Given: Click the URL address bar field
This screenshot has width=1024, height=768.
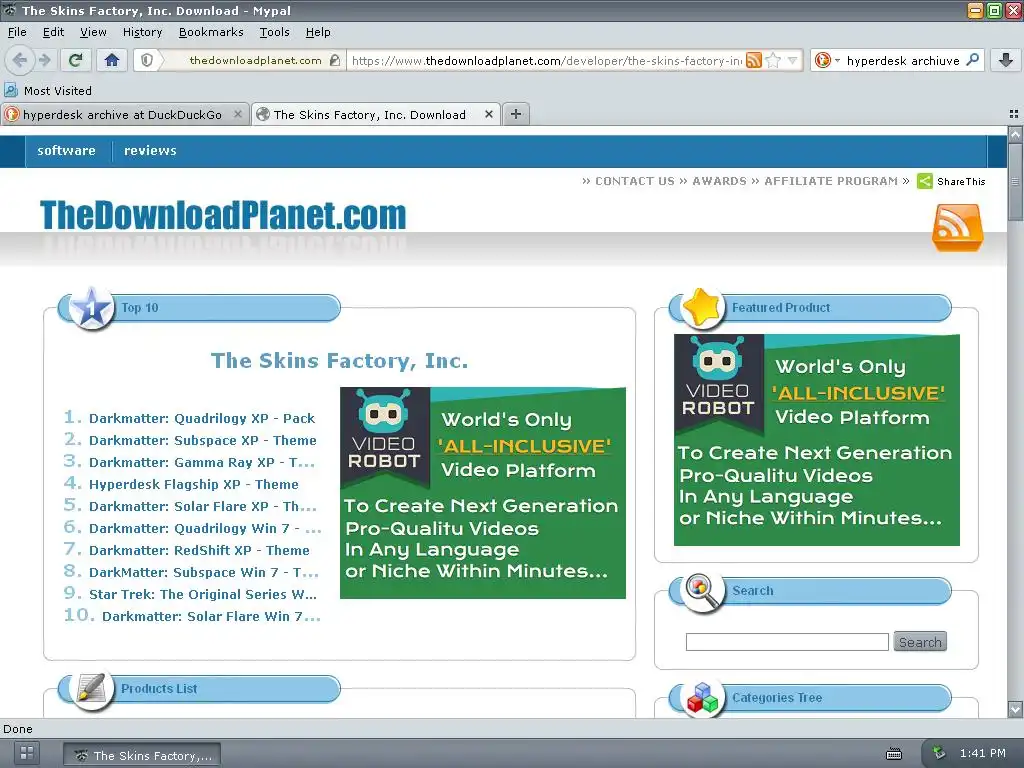Looking at the screenshot, I should [x=546, y=60].
